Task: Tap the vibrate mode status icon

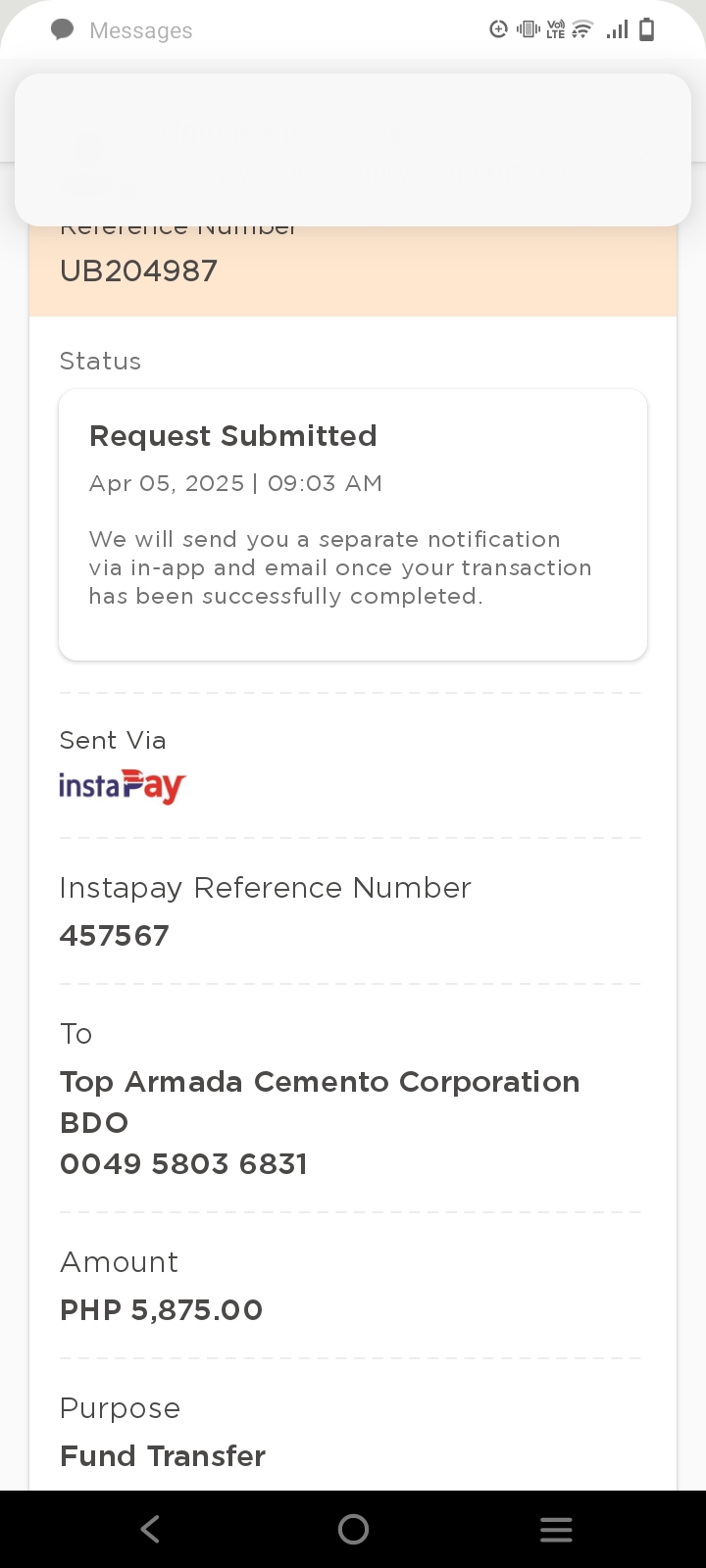Action: point(529,29)
